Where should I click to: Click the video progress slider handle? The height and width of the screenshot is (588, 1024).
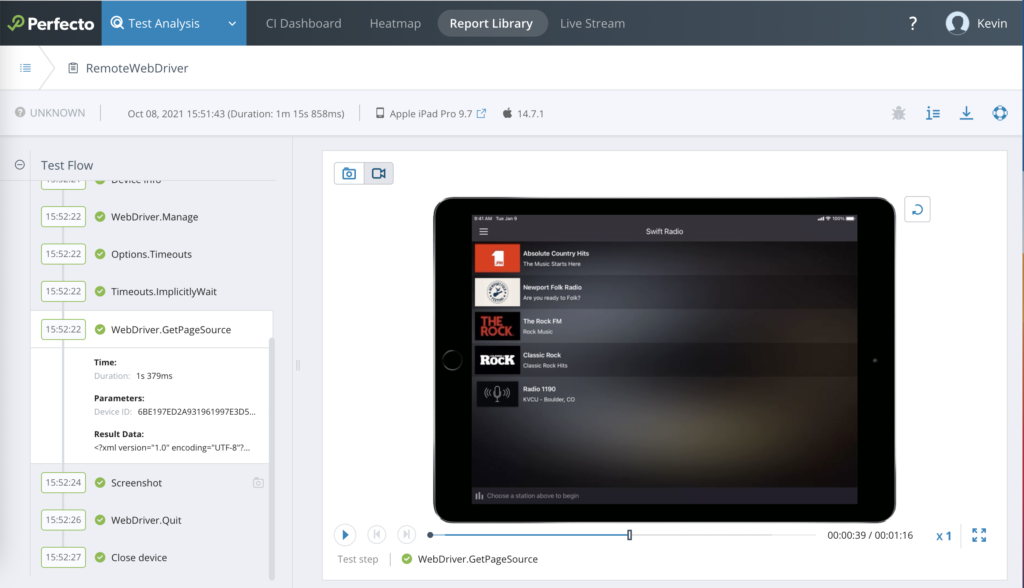tap(630, 535)
